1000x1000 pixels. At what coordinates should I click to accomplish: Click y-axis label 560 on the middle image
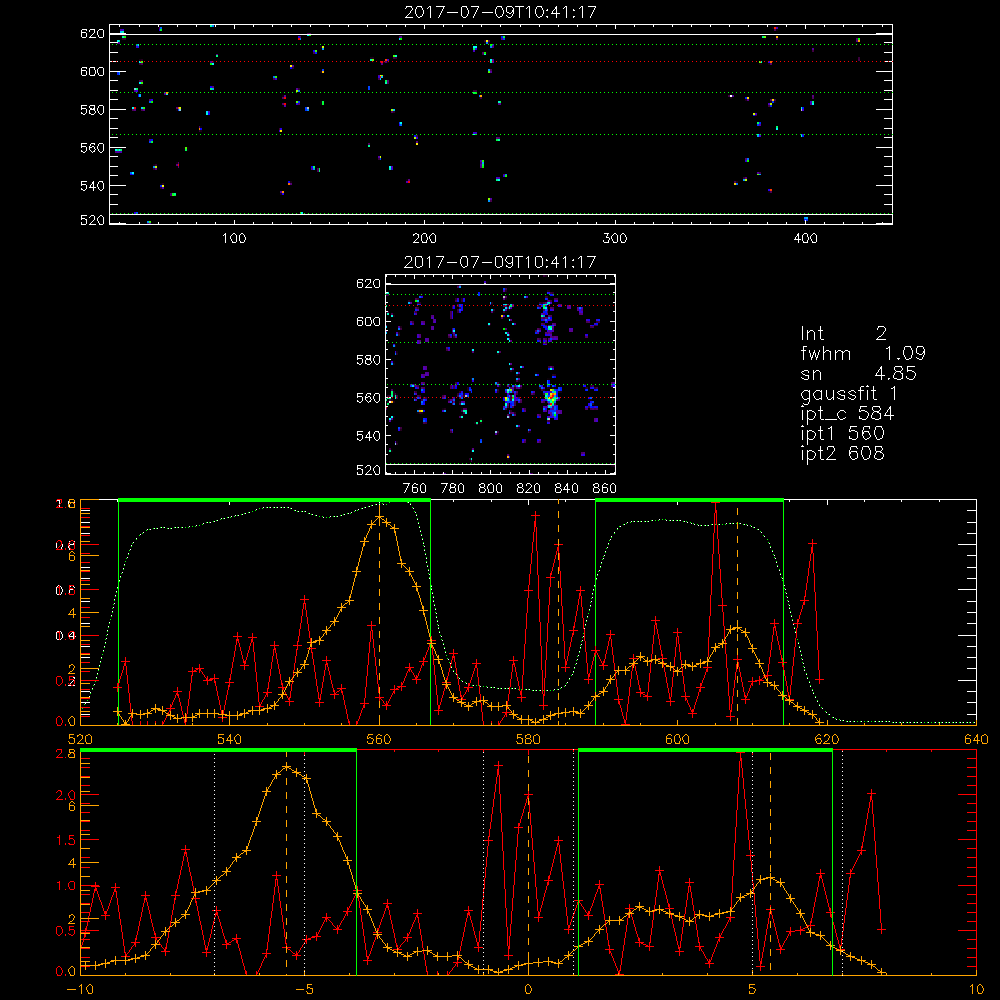coord(369,398)
